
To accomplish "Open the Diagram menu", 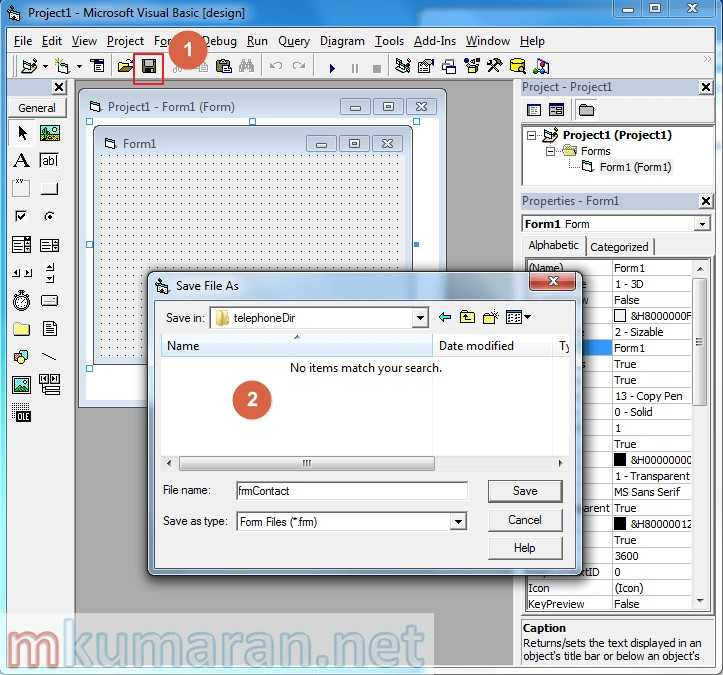I will tap(342, 41).
